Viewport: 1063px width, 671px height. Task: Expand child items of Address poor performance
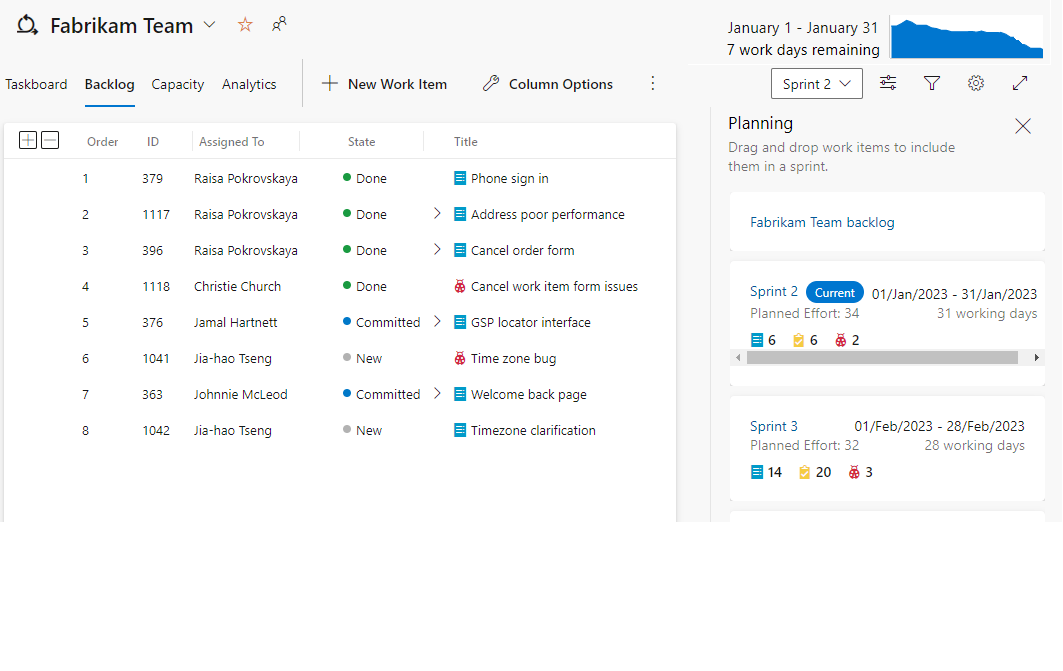[437, 213]
